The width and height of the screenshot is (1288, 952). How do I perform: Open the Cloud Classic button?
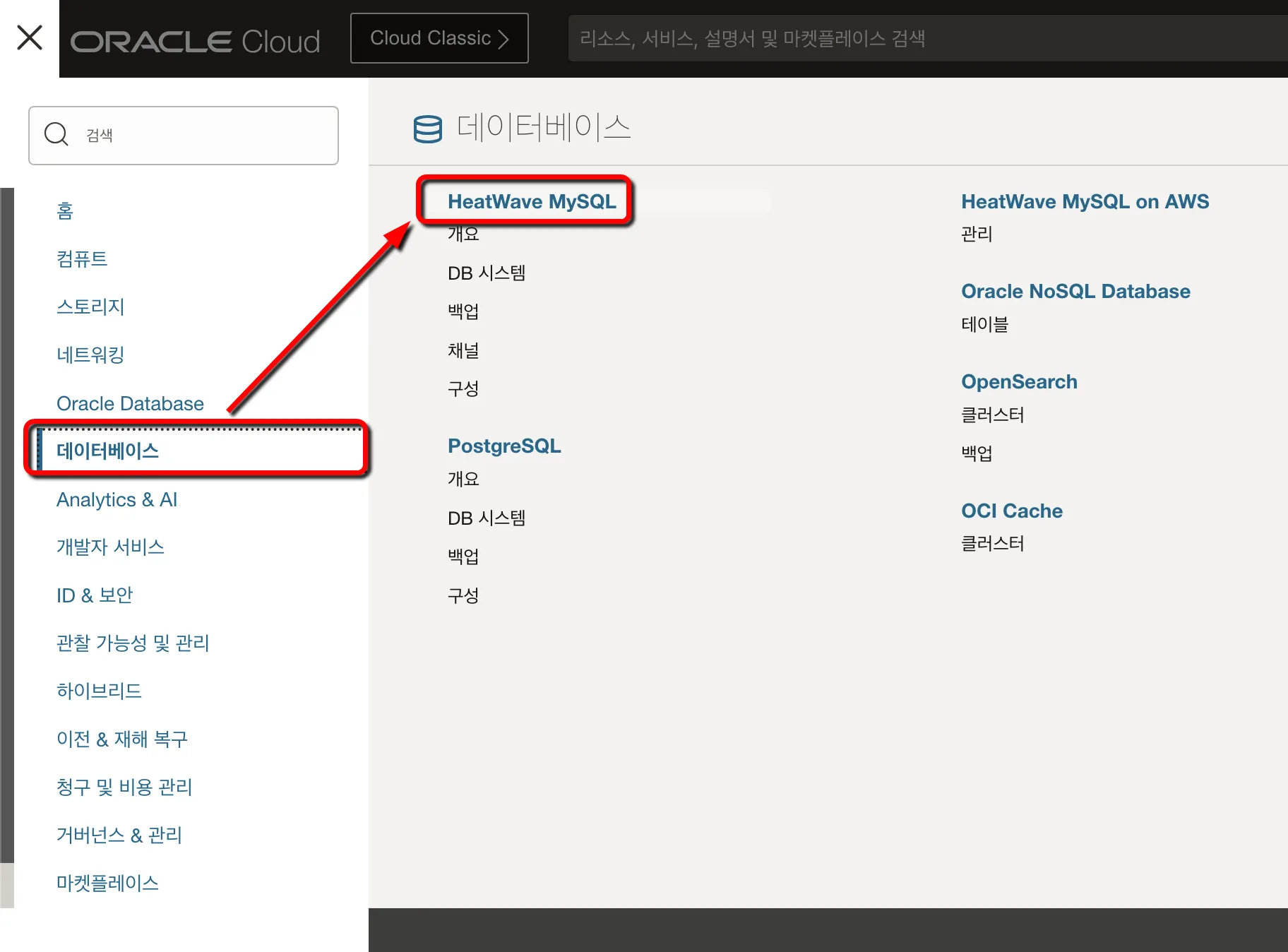(x=439, y=38)
